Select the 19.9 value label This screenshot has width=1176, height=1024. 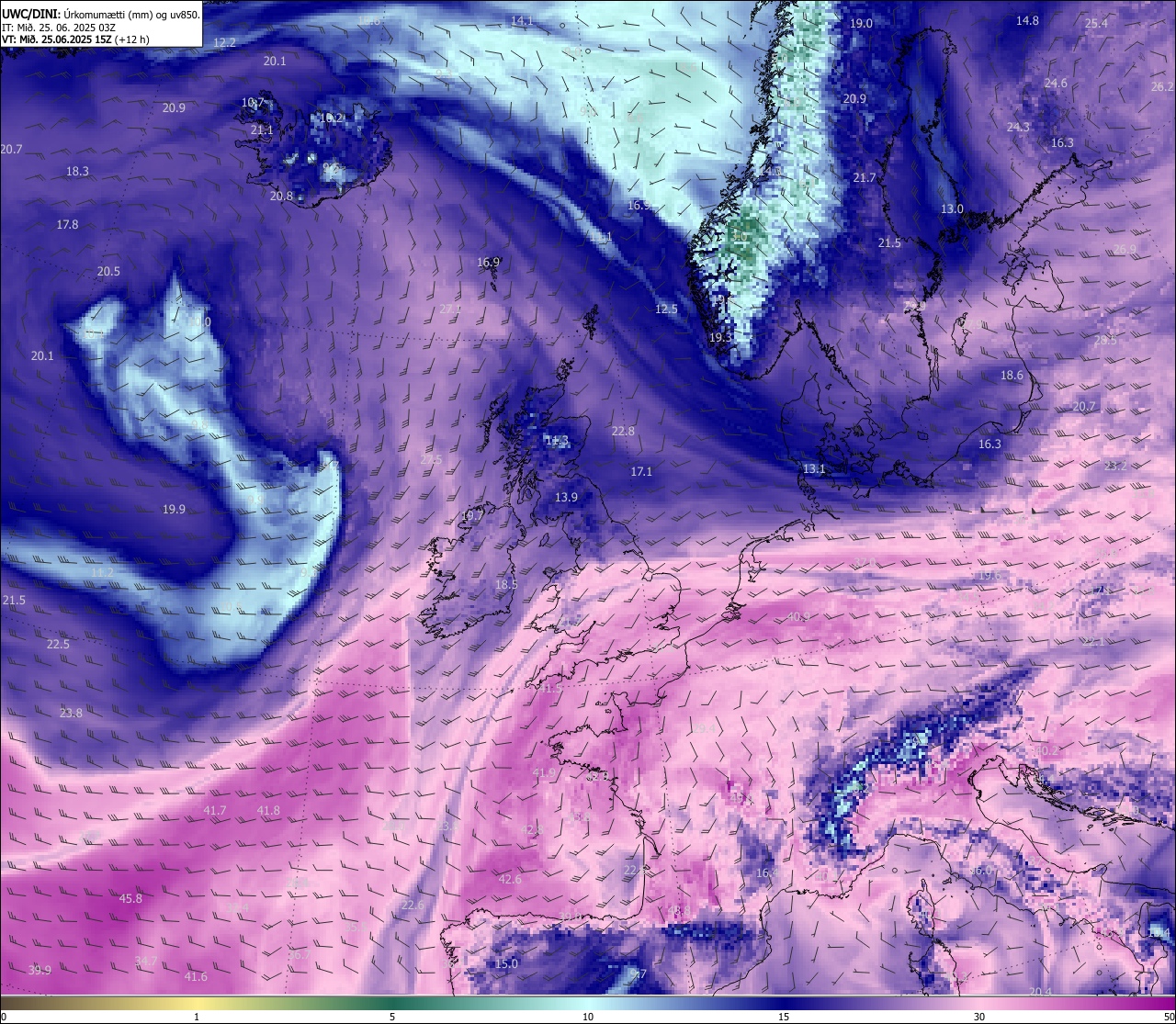pos(174,509)
